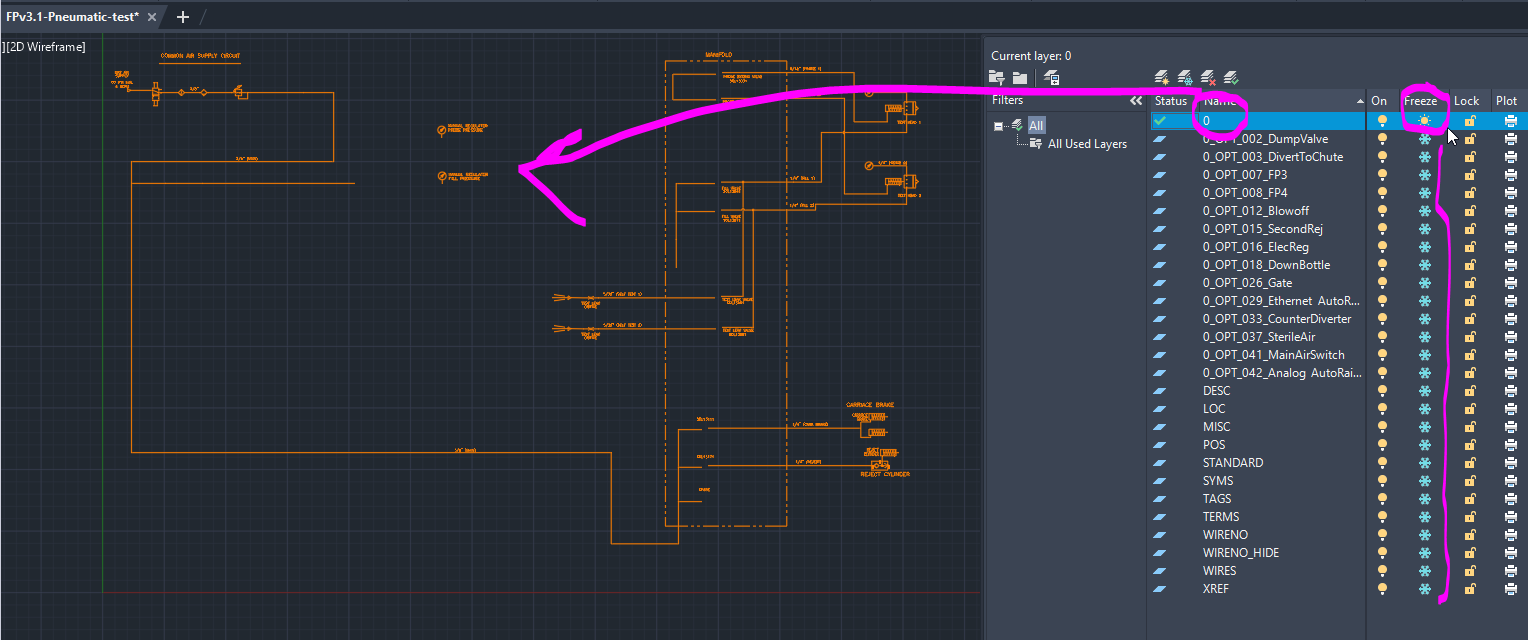This screenshot has height=640, width=1528.
Task: Select the All Used Layers filter
Action: [x=1086, y=143]
